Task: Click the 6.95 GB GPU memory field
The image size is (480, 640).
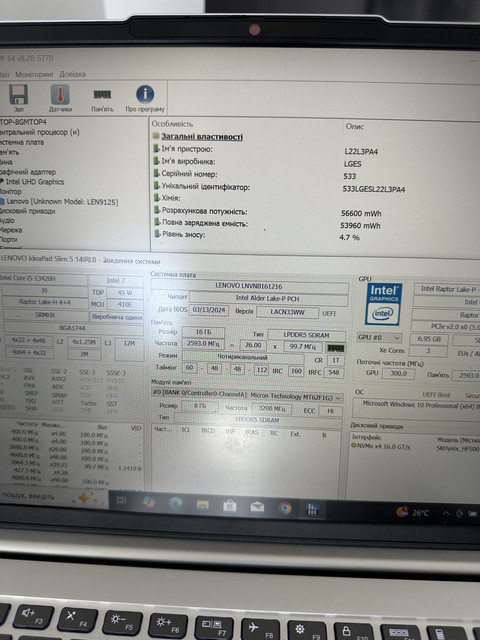Action: [x=429, y=339]
